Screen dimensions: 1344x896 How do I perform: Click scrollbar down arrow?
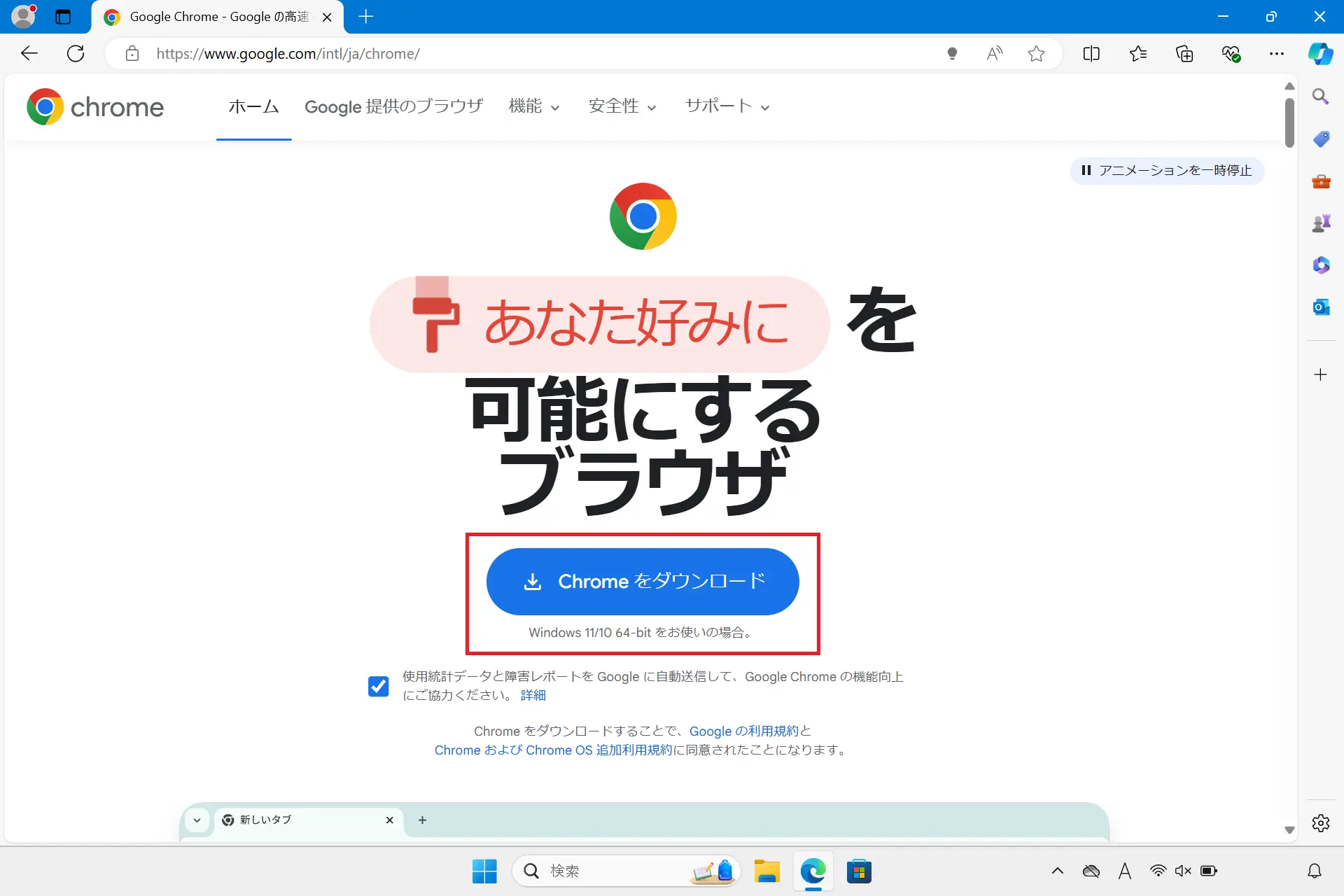(1289, 830)
